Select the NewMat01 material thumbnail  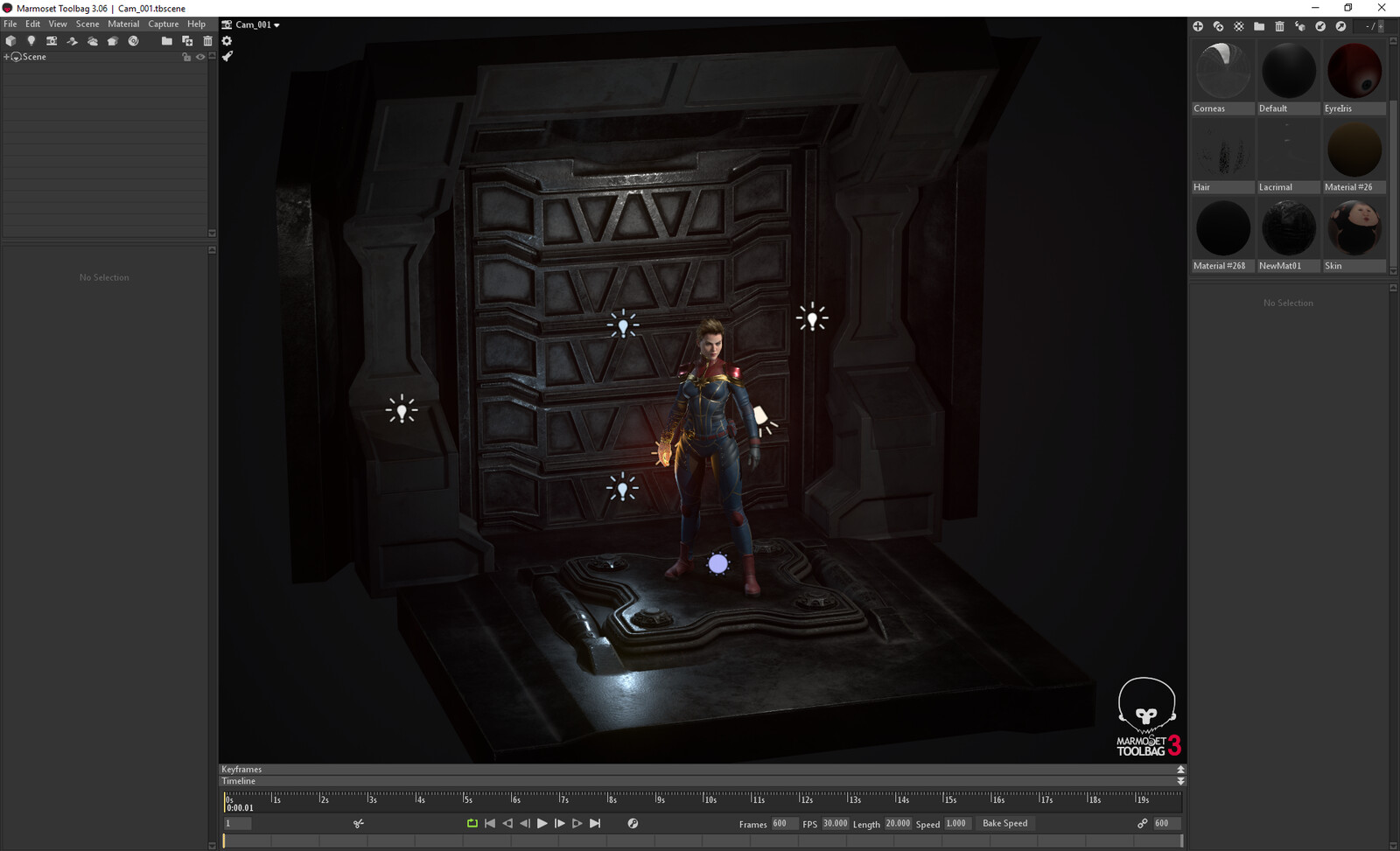coord(1288,234)
